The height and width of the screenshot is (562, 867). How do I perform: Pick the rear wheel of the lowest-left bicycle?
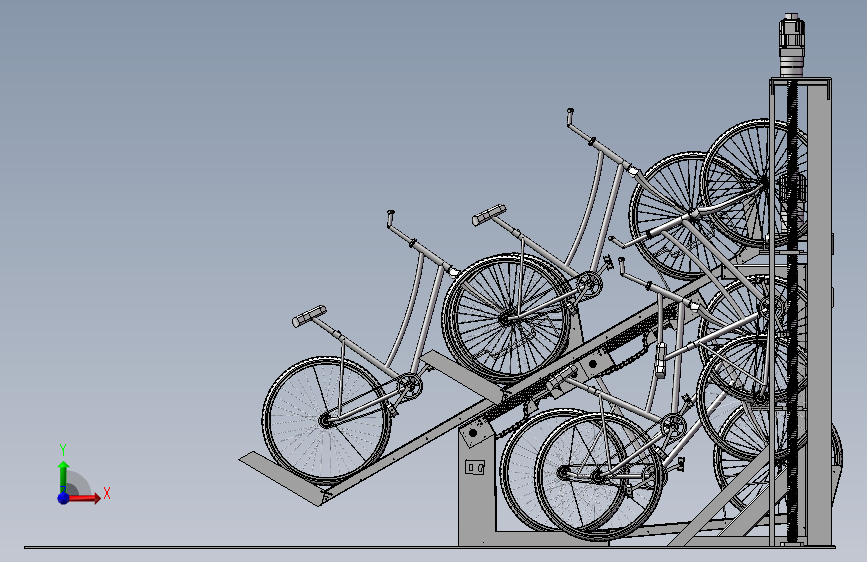coord(326,420)
